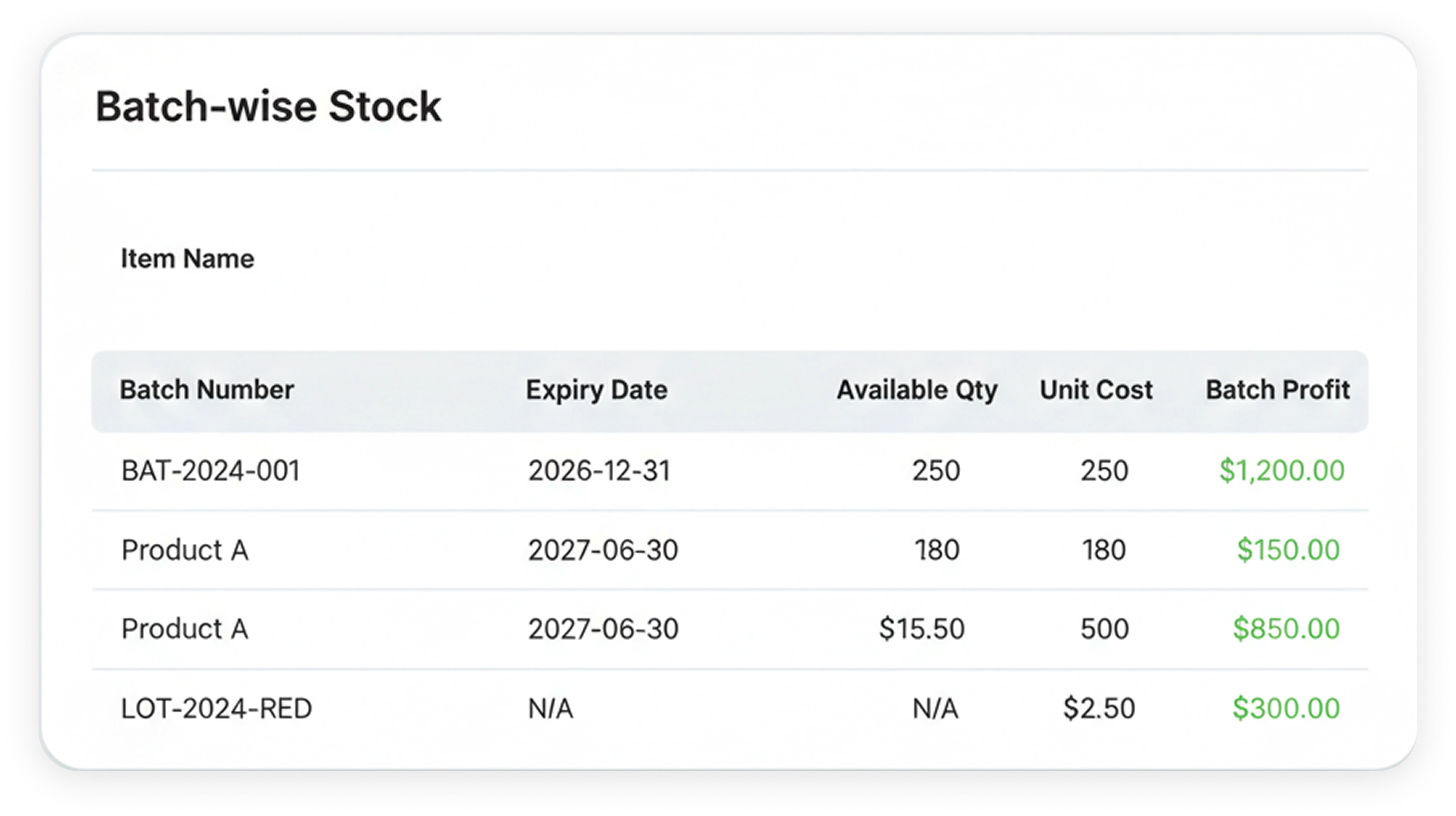Sort by the Expiry Date column header

(x=597, y=390)
